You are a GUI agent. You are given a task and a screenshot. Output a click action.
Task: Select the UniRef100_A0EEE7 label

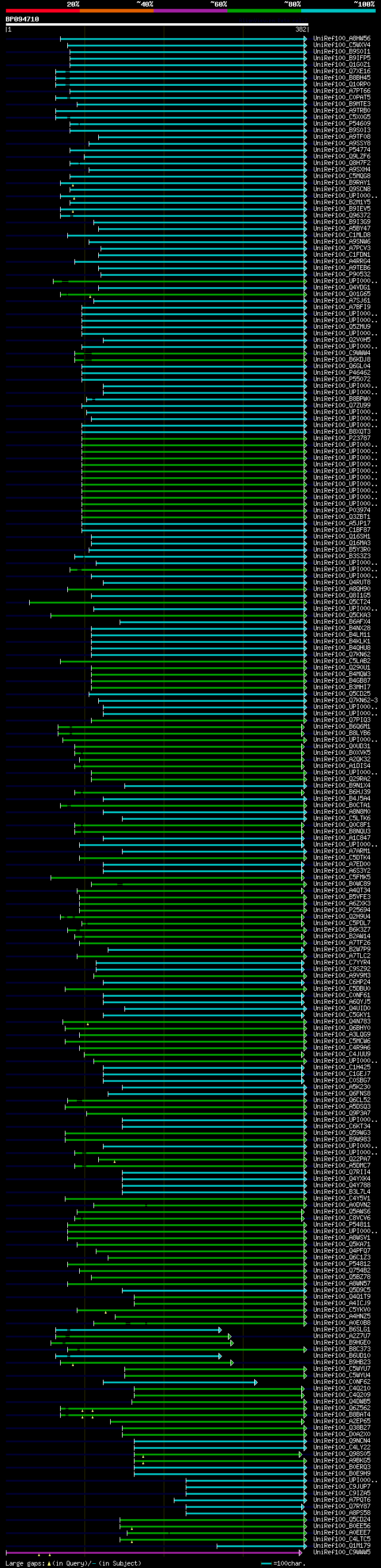coord(342,1533)
